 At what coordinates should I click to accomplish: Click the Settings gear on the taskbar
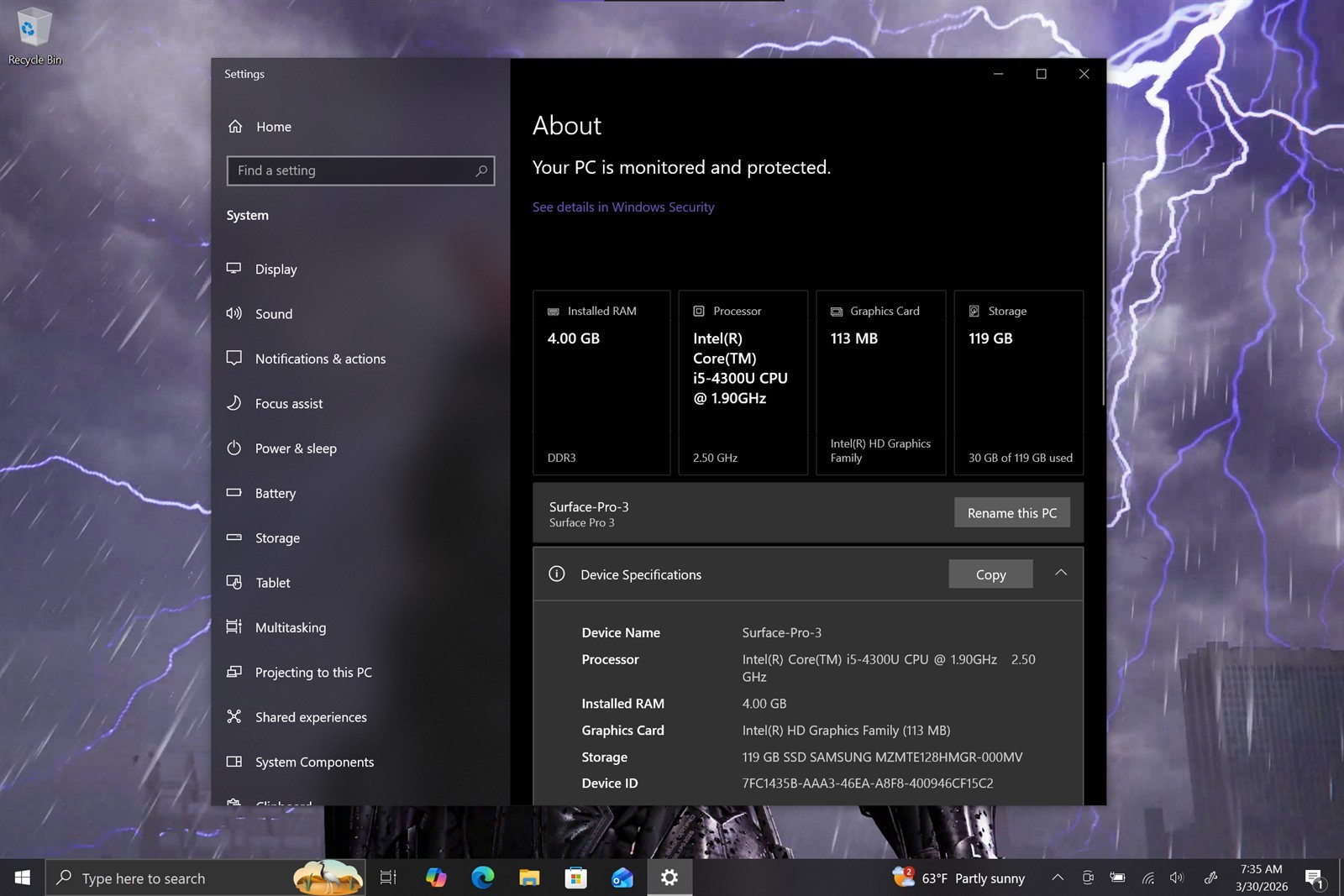[669, 878]
